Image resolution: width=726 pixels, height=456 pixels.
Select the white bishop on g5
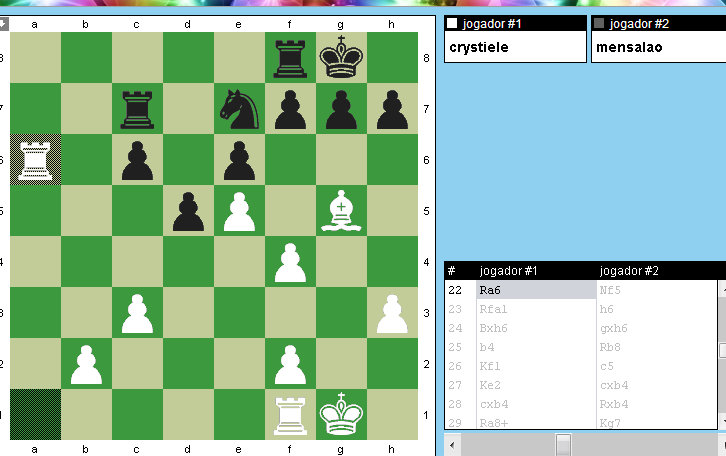pyautogui.click(x=341, y=211)
